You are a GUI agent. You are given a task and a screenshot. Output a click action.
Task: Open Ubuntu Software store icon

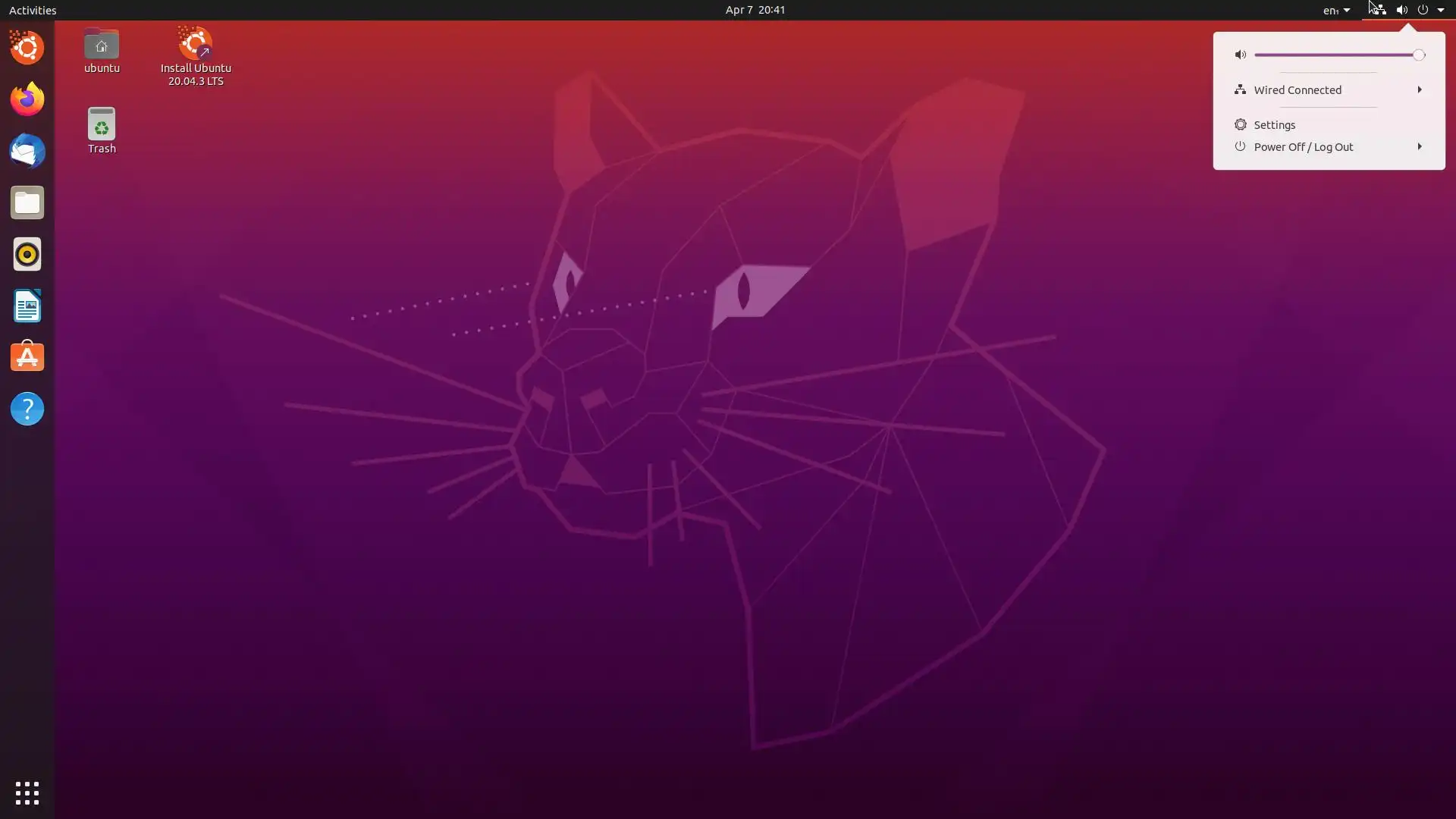coord(27,357)
